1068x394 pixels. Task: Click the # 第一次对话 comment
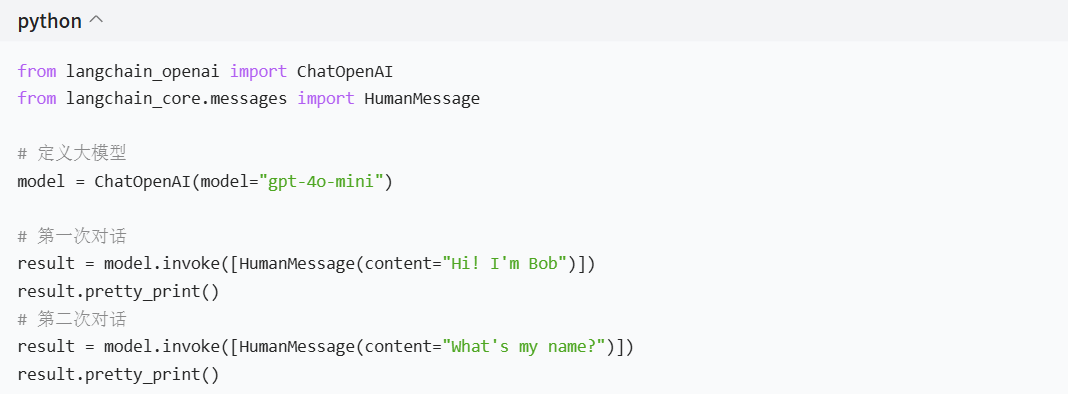click(x=72, y=237)
